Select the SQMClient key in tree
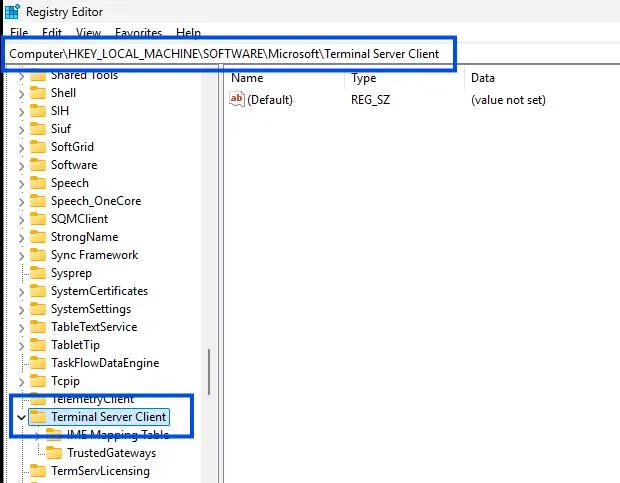620x483 pixels. [x=79, y=219]
